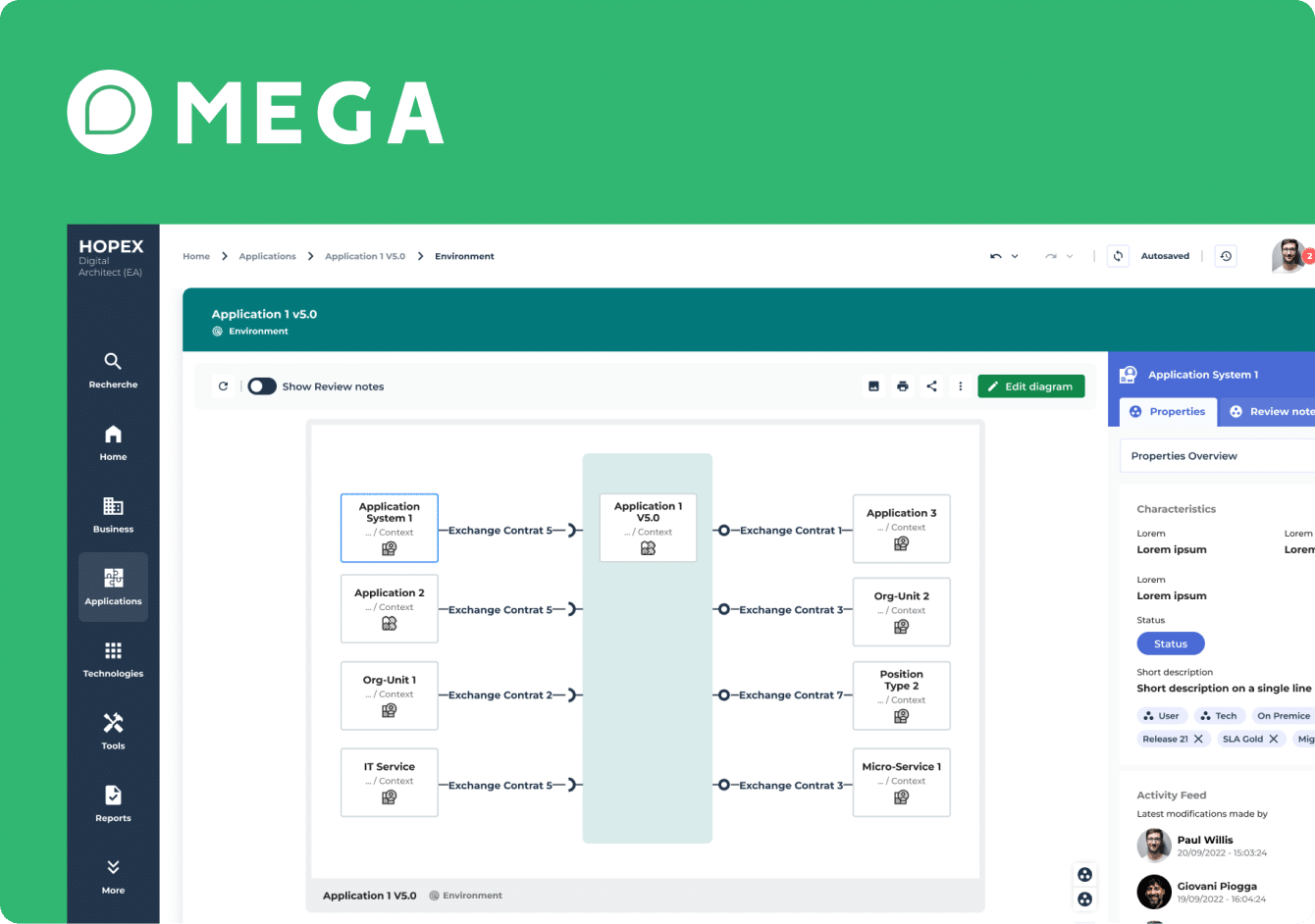The width and height of the screenshot is (1315, 924).
Task: Click icon inside central Application 1 node
Action: click(648, 548)
